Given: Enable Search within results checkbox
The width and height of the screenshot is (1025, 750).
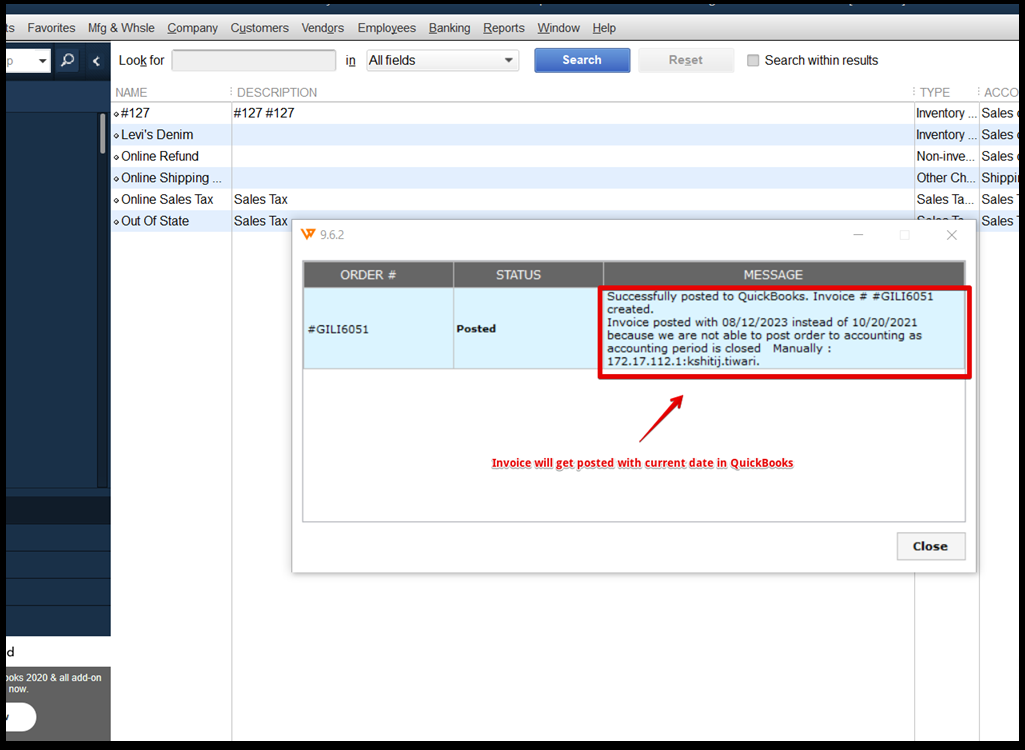Looking at the screenshot, I should [x=753, y=61].
